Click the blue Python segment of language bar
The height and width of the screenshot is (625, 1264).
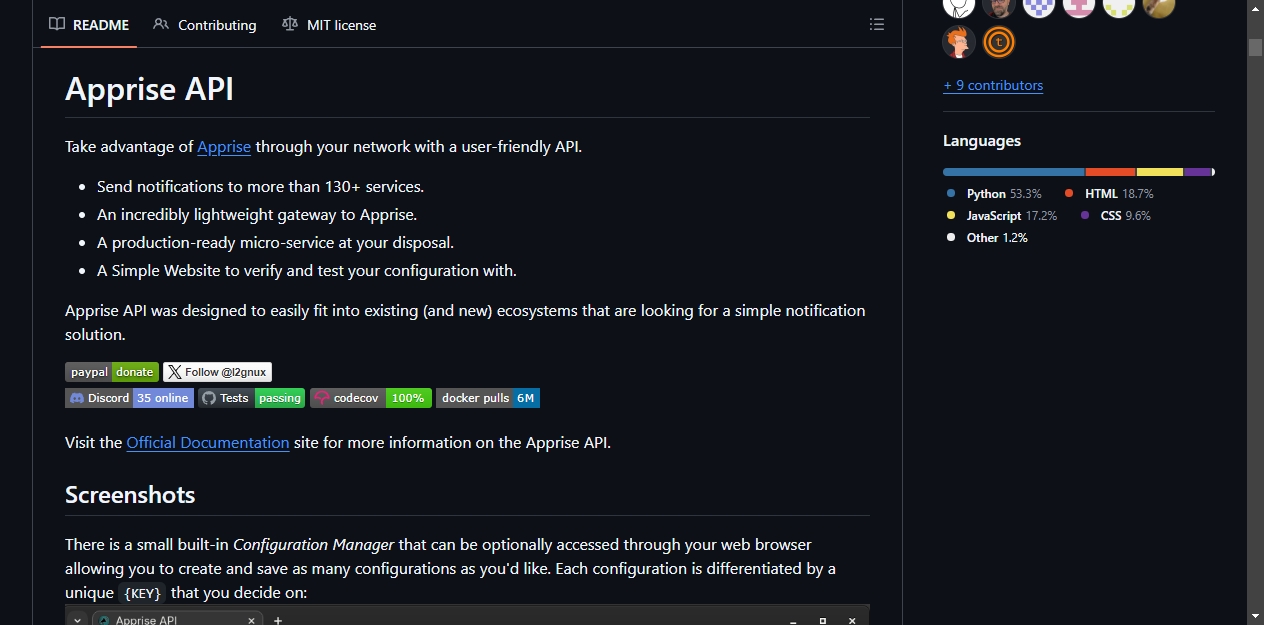(x=1014, y=172)
